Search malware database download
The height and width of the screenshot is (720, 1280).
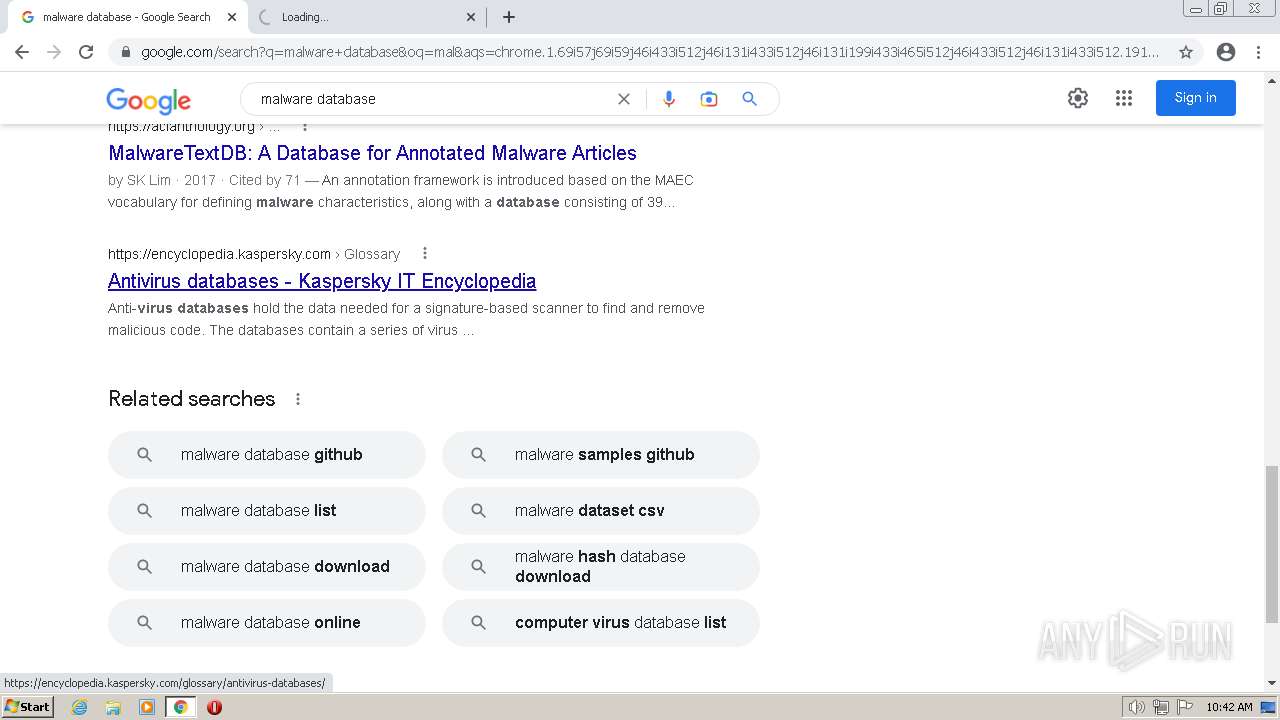267,567
